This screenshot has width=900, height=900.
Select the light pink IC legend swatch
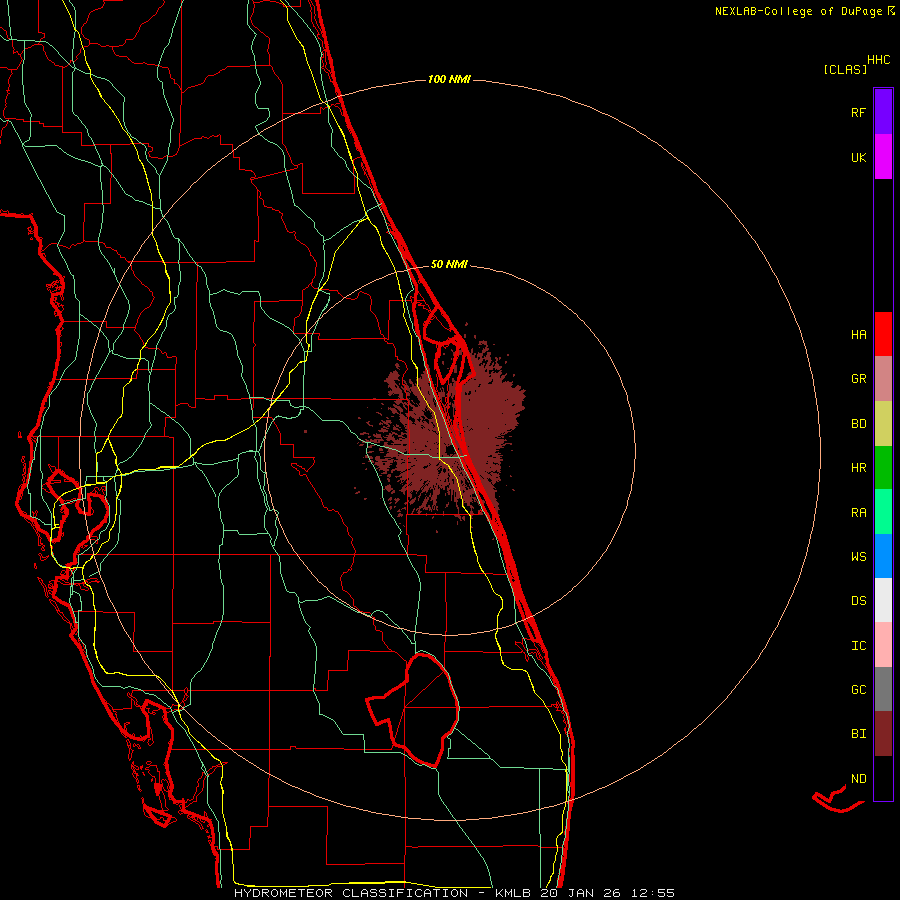tap(883, 645)
